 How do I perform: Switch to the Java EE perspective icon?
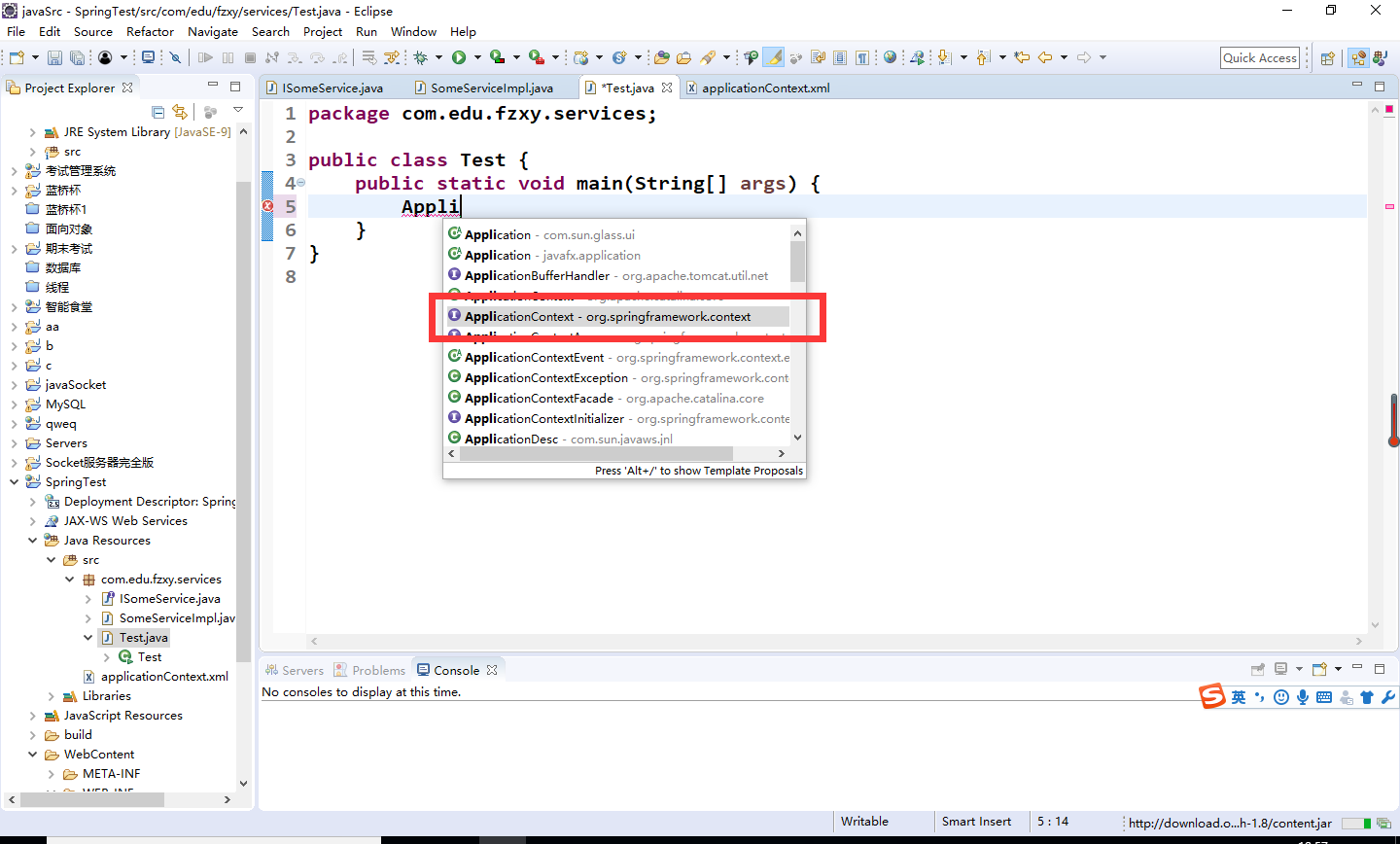(x=1358, y=58)
